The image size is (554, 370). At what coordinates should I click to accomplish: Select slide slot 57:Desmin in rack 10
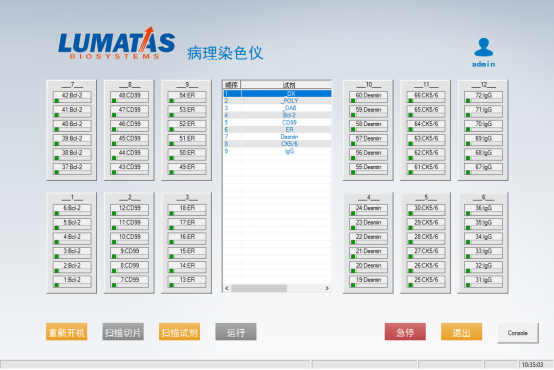pos(368,140)
